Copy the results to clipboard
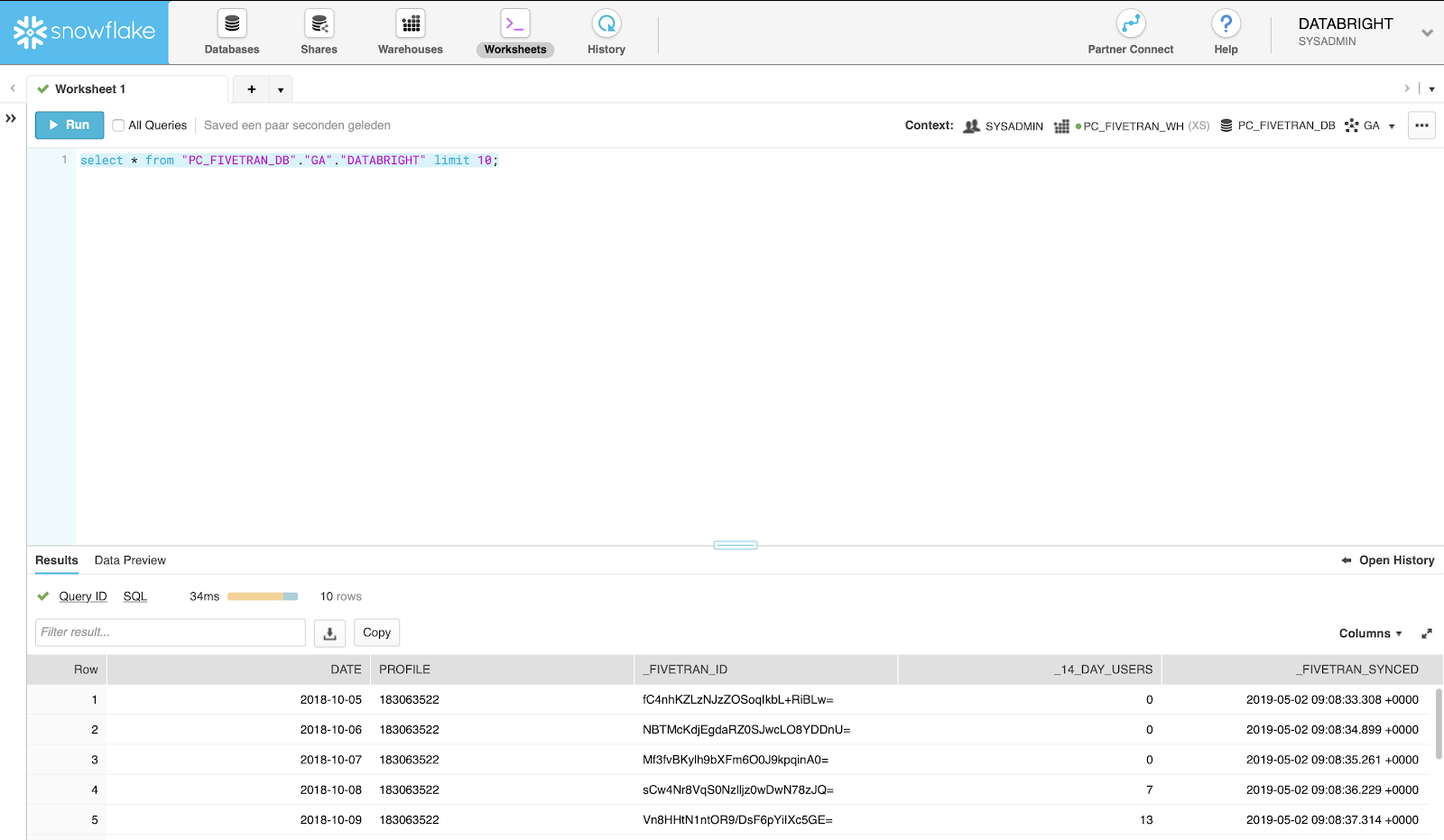 376,632
